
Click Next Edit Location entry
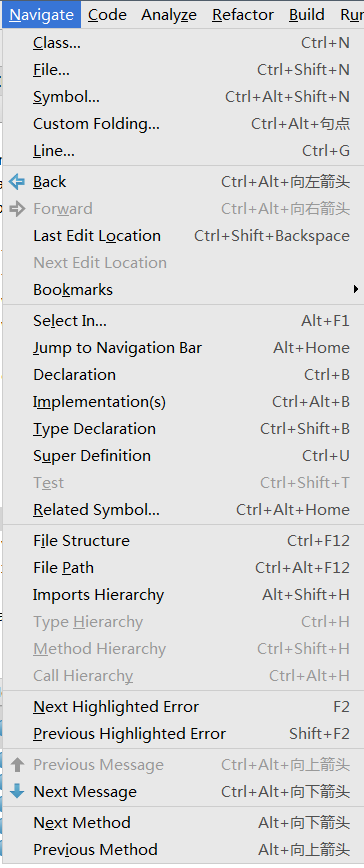[x=182, y=262]
